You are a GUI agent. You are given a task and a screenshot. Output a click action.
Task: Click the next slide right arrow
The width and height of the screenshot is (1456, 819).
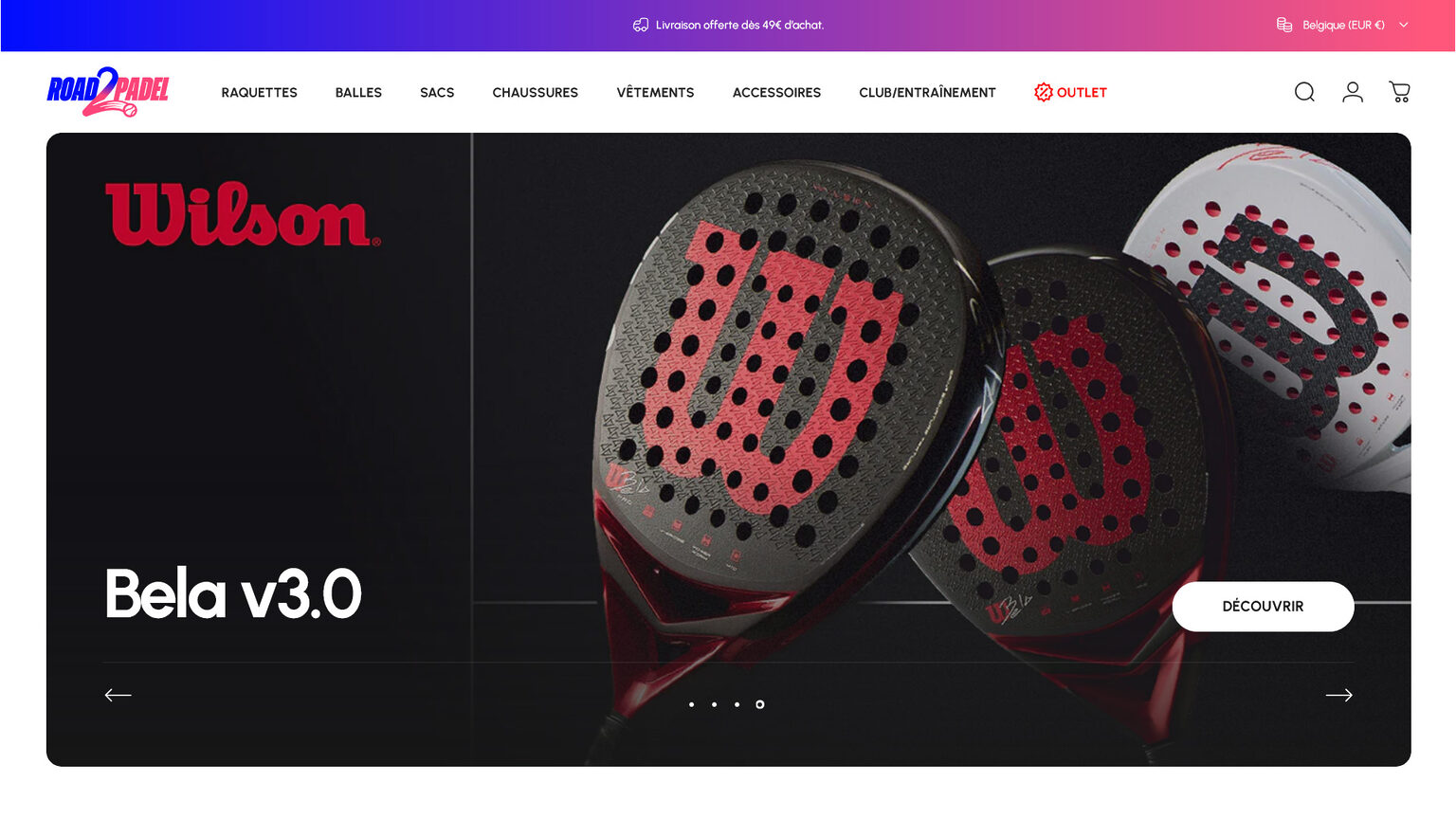tap(1338, 695)
